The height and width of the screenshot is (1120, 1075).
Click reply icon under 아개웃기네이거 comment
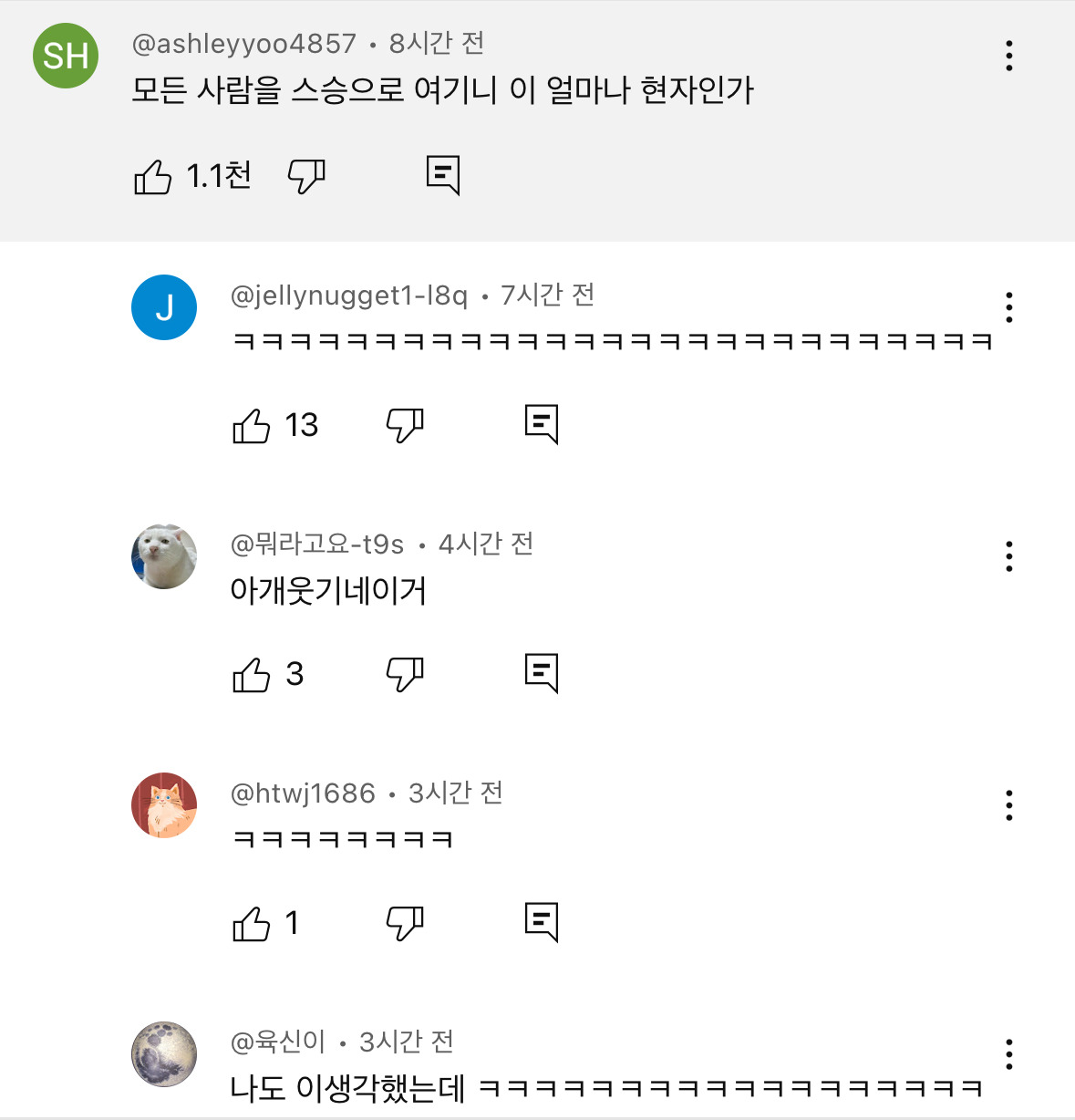(542, 673)
